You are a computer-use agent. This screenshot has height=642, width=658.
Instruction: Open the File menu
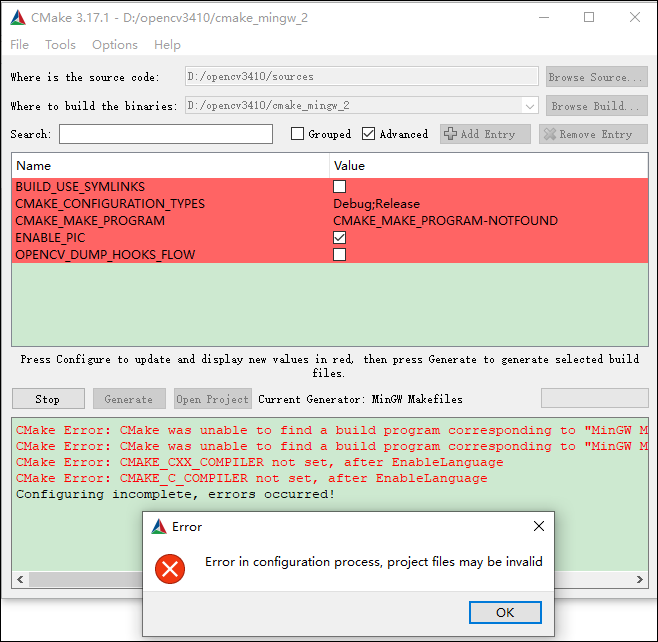pos(19,44)
